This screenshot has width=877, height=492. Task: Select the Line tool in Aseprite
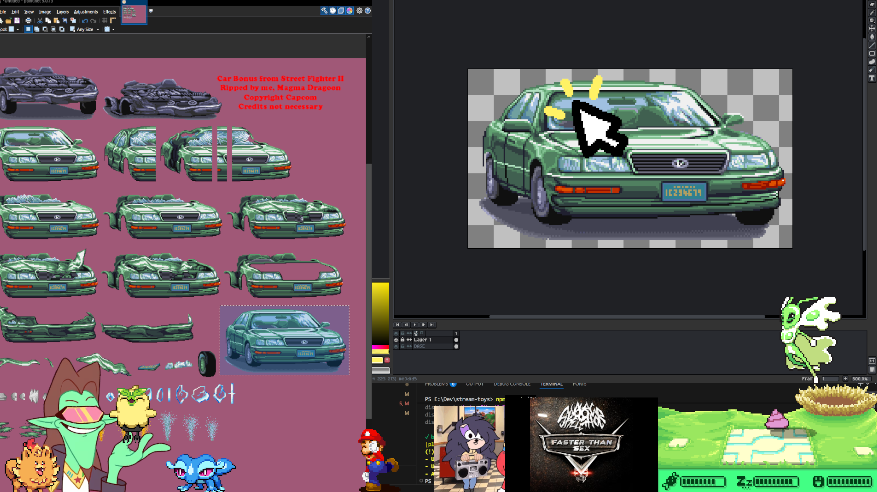(872, 45)
